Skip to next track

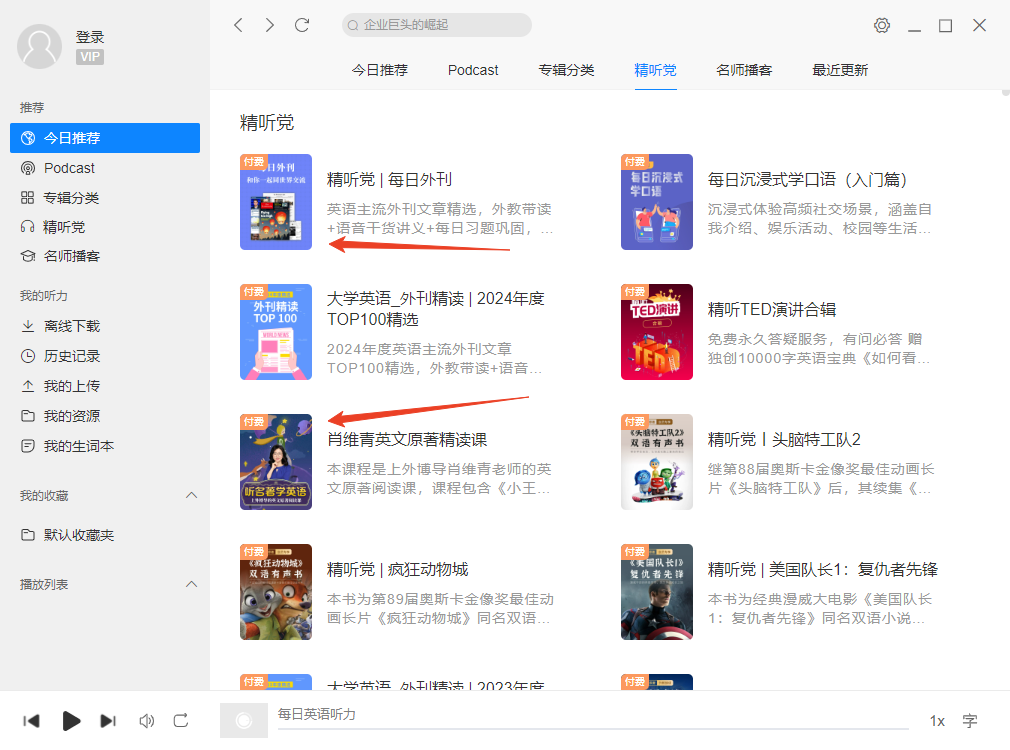click(x=108, y=721)
